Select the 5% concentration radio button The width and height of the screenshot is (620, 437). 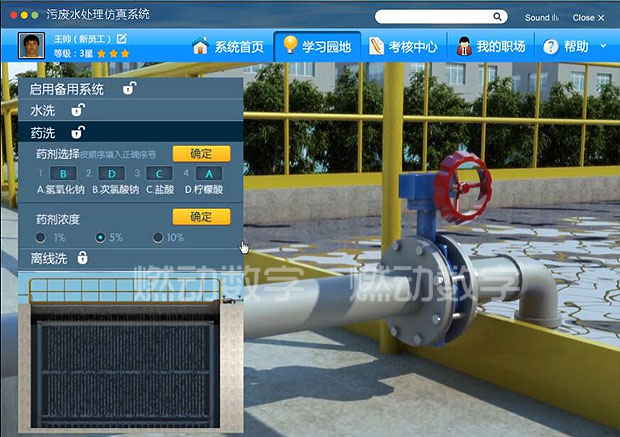point(100,237)
